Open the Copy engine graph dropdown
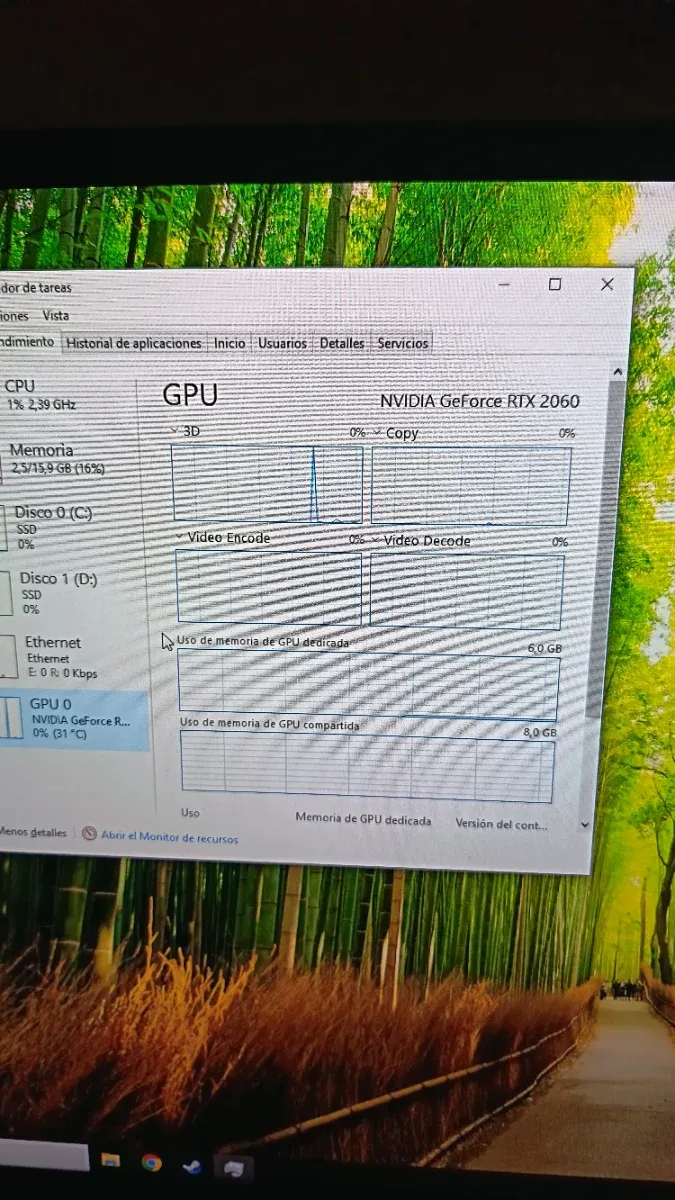 pos(379,433)
